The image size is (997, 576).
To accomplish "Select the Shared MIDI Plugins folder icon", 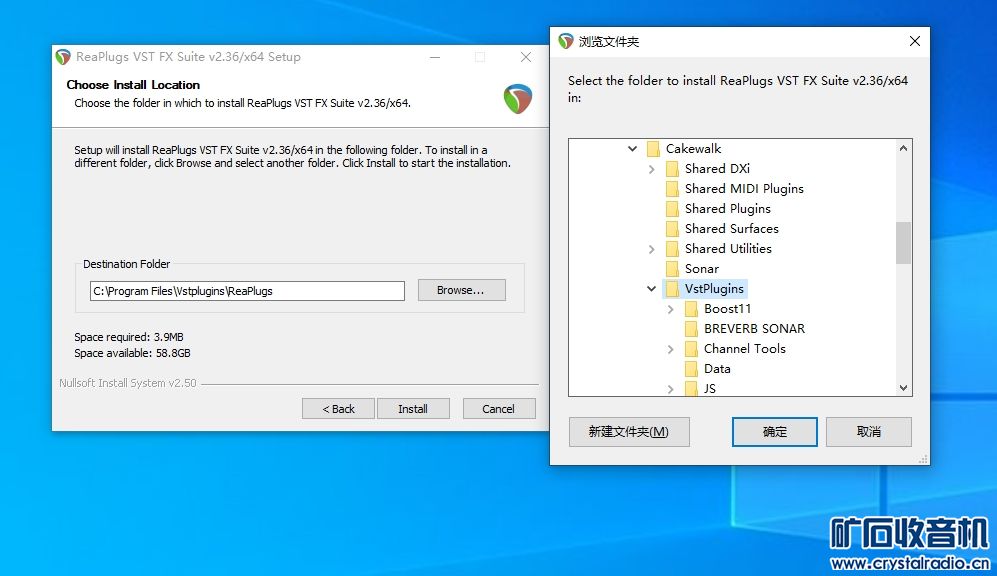I will [x=672, y=189].
